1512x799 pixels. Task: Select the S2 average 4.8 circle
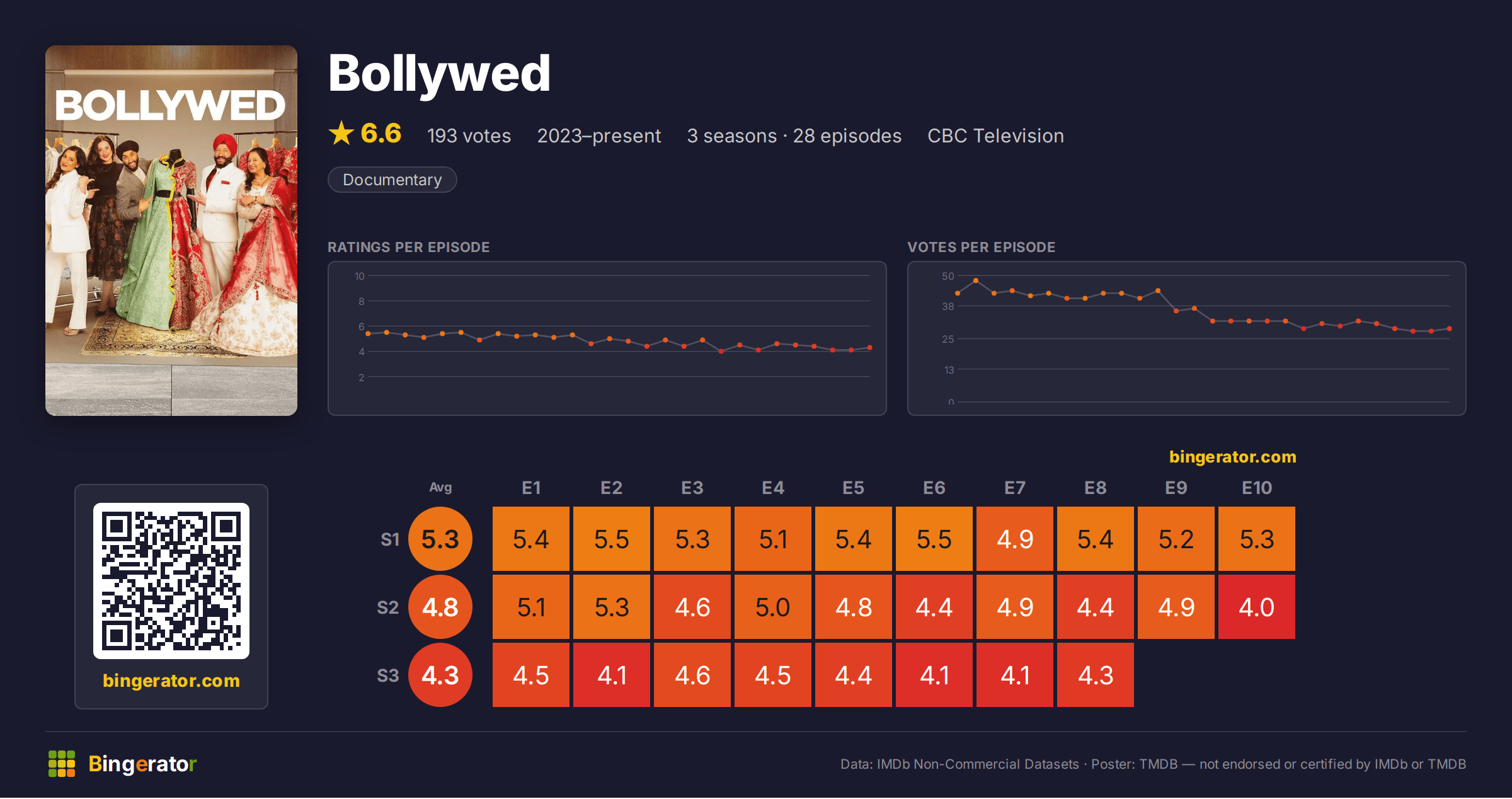440,607
